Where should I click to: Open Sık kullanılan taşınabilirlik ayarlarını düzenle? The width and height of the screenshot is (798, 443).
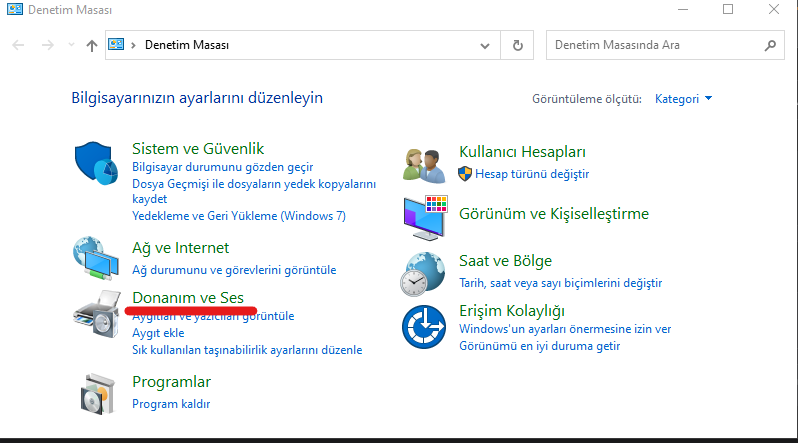pos(247,350)
